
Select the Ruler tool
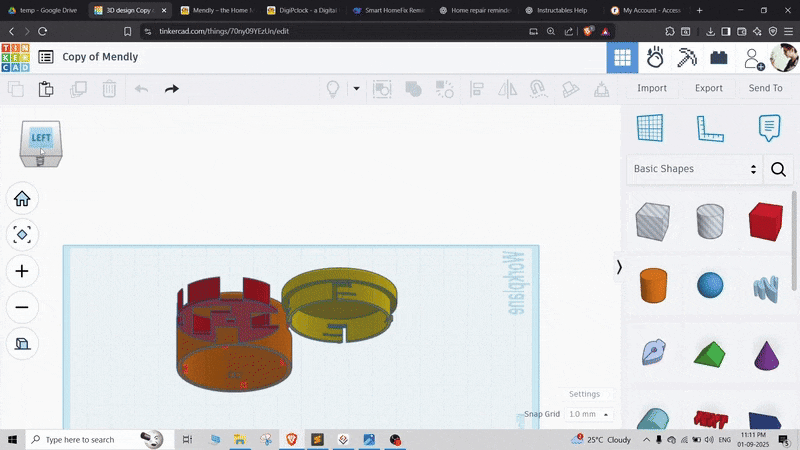click(x=709, y=128)
